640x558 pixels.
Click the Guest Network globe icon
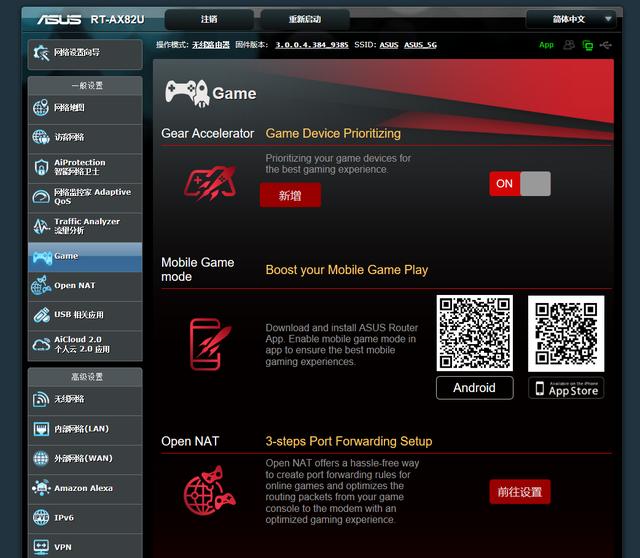point(41,137)
